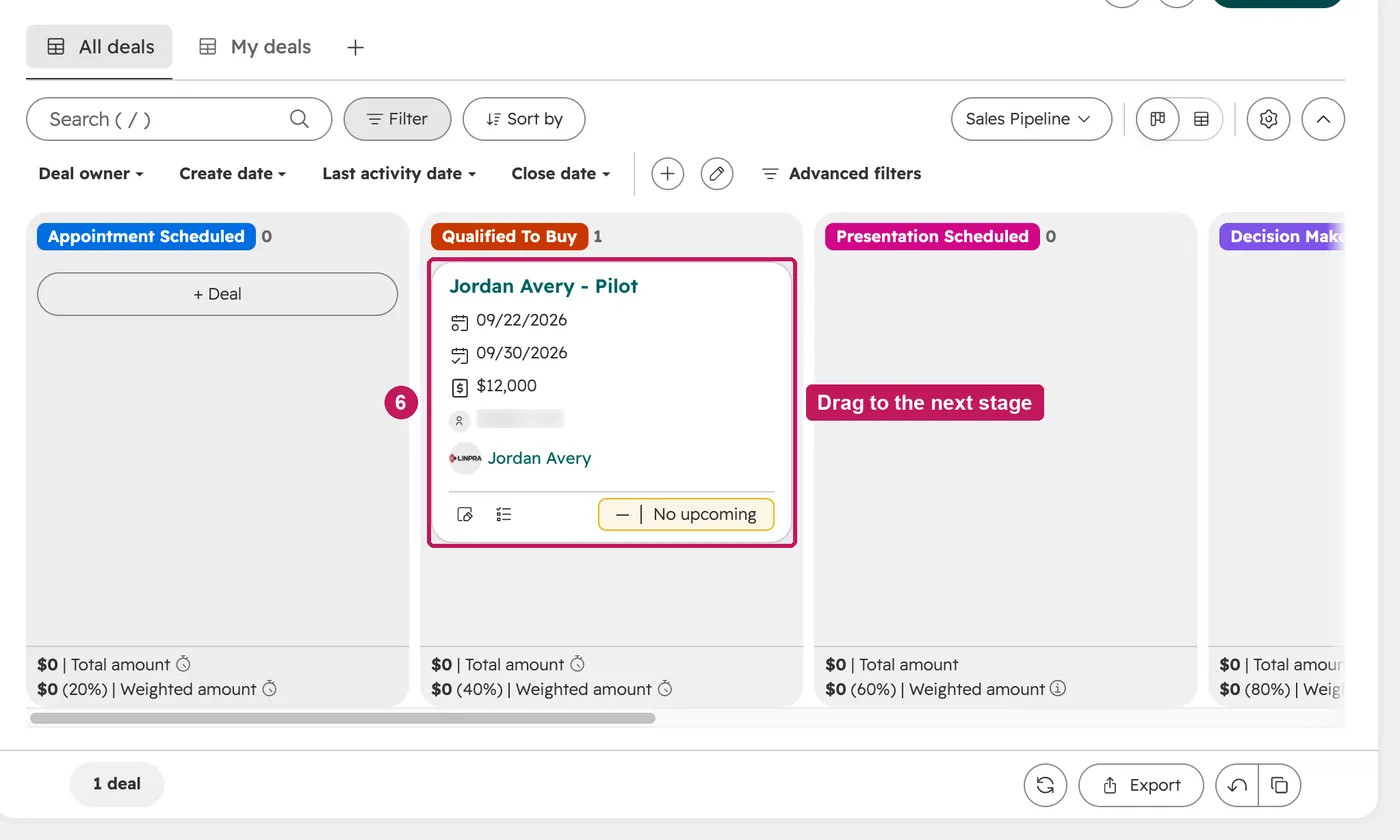Show Presentation Scheduled Weighted amount info icon
The image size is (1400, 840).
(1058, 689)
